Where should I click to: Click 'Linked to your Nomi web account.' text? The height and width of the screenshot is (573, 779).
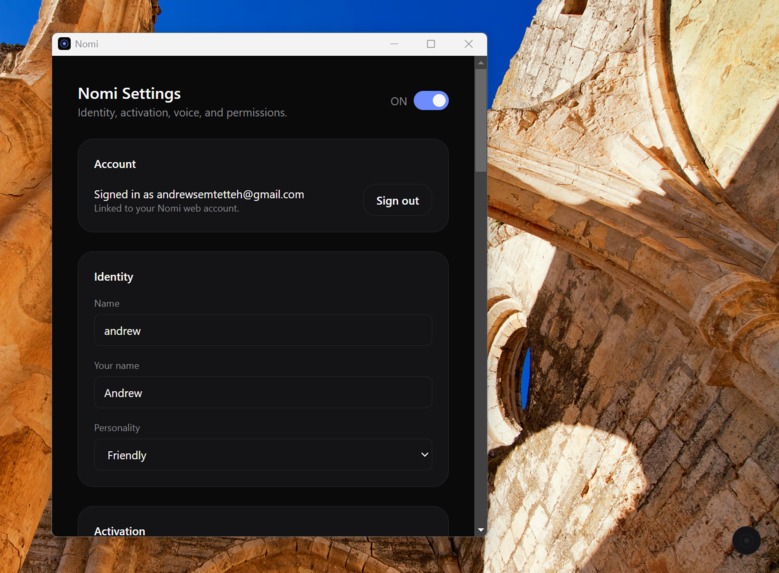(x=166, y=208)
